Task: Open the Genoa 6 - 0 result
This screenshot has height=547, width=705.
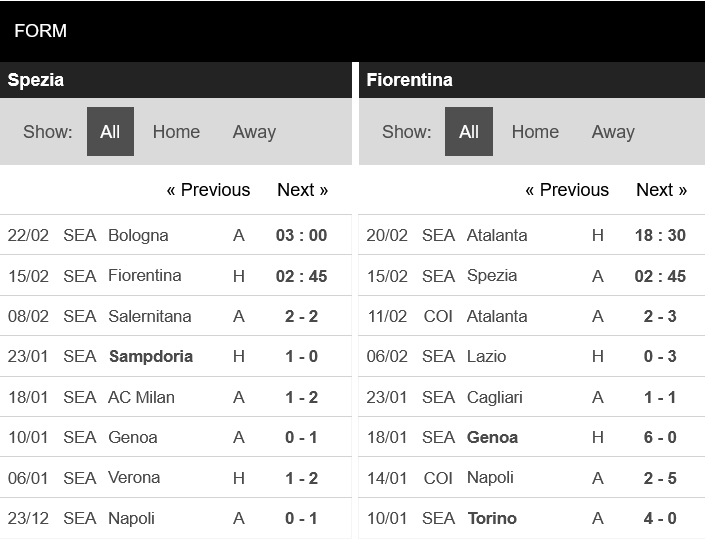Action: click(x=660, y=437)
